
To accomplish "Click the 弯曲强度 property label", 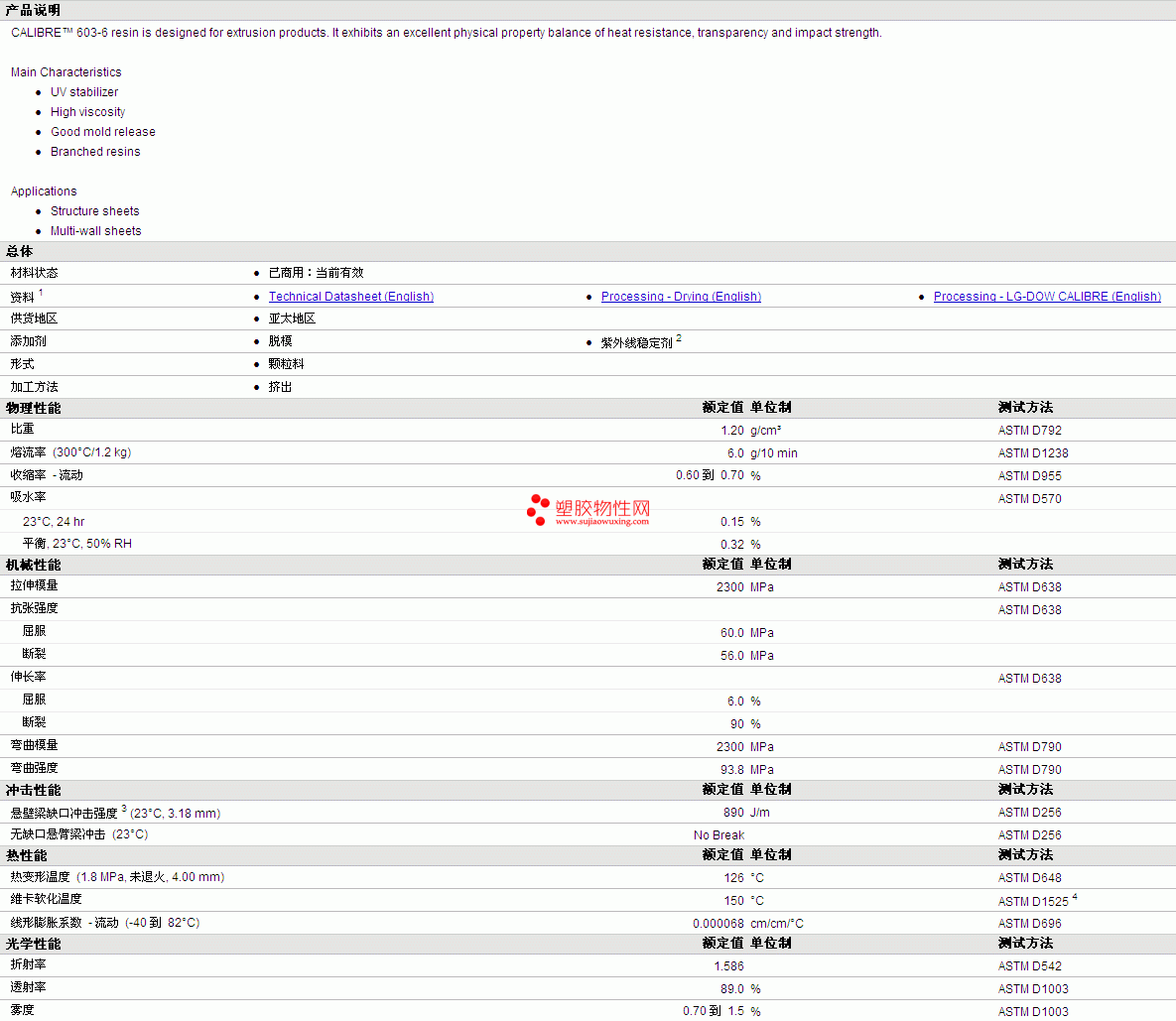I will click(34, 768).
